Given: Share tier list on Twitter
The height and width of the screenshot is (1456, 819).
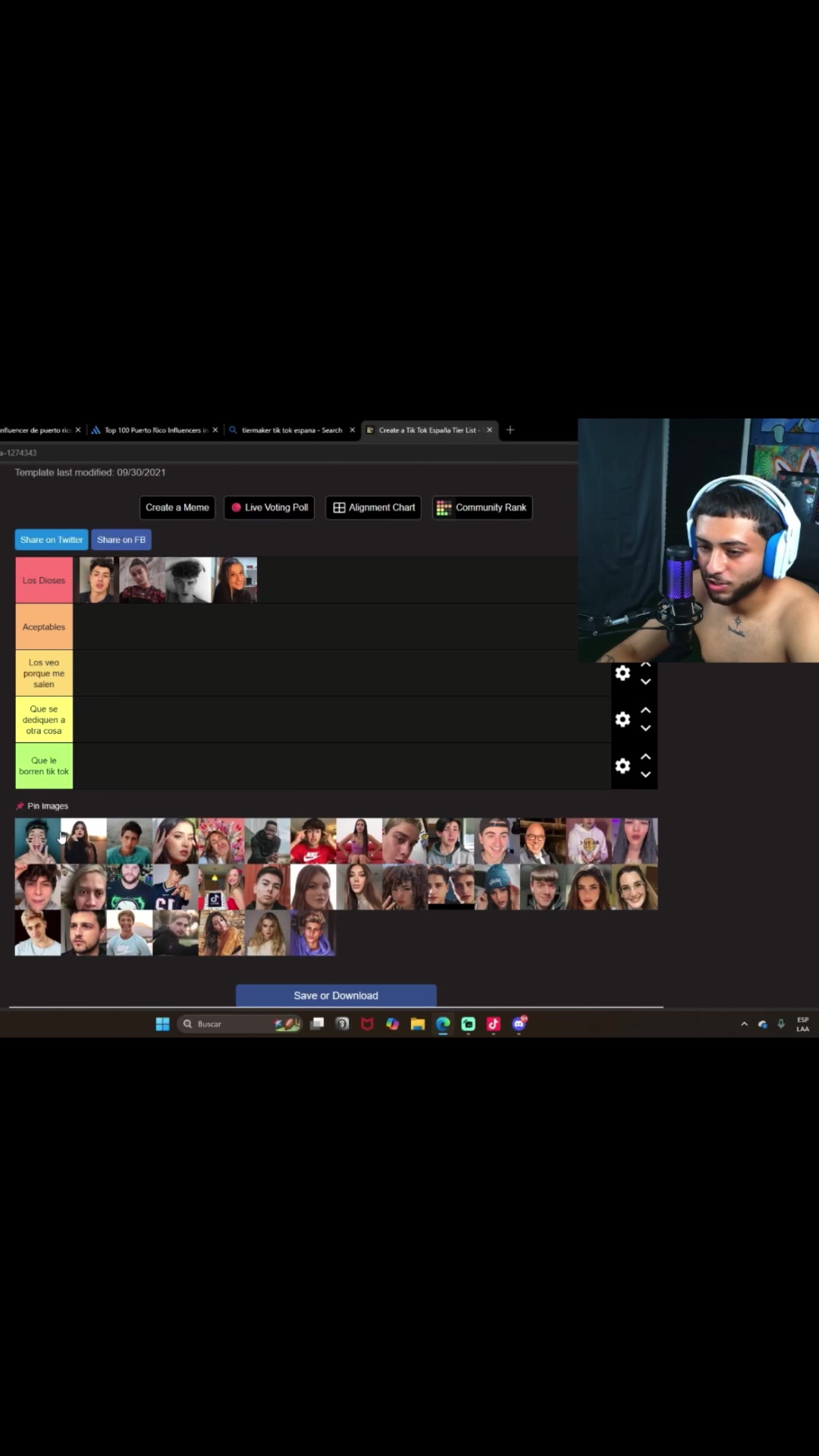Looking at the screenshot, I should point(52,540).
